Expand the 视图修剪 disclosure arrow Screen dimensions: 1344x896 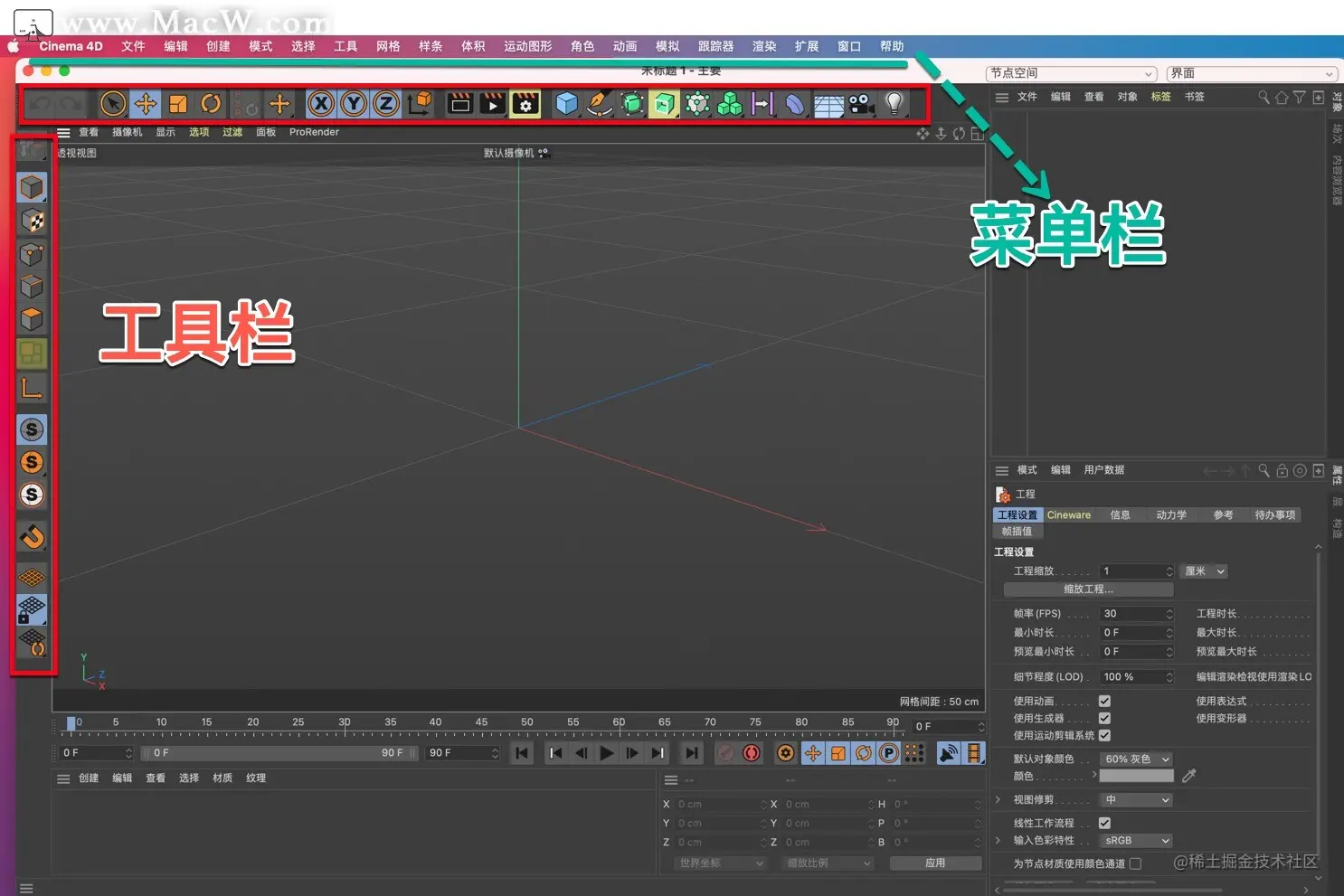(999, 800)
